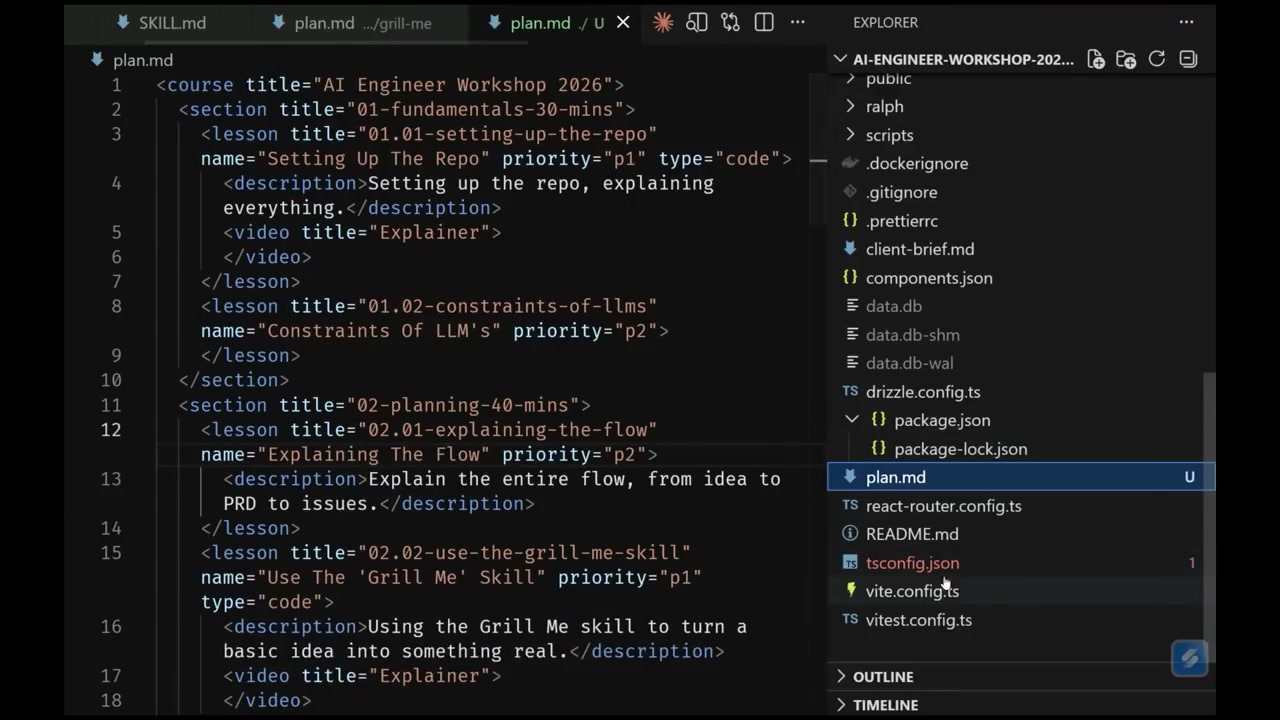
Task: Click the U git status badge on plan.md
Action: click(x=1189, y=477)
